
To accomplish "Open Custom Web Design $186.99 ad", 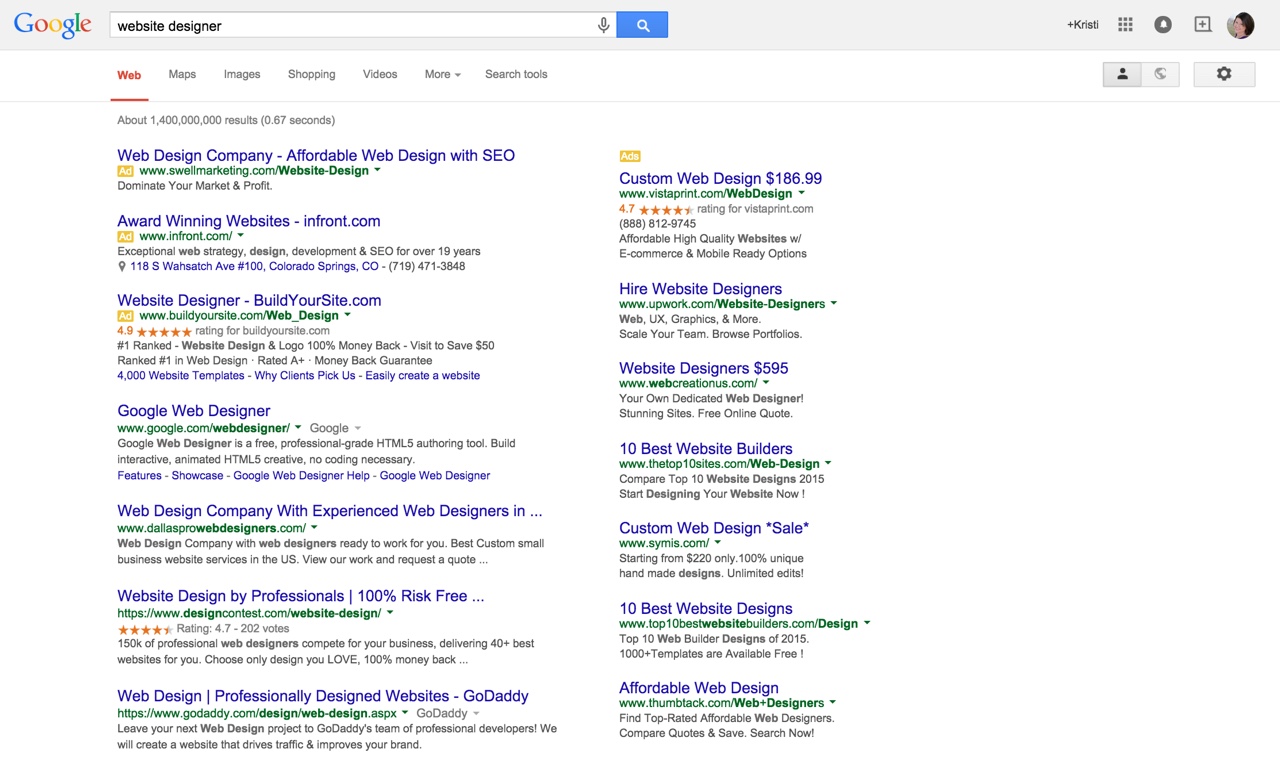I will coord(720,179).
